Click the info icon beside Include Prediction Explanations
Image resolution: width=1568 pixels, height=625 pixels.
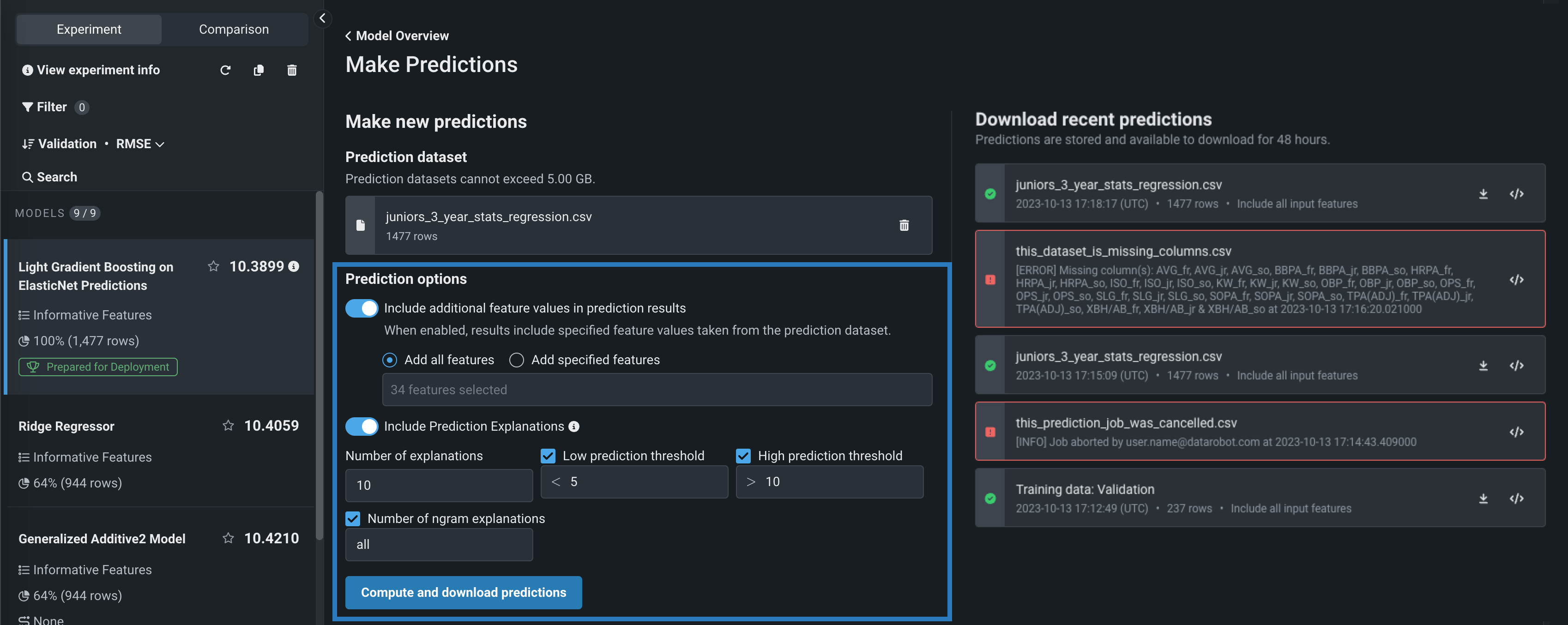pyautogui.click(x=574, y=427)
